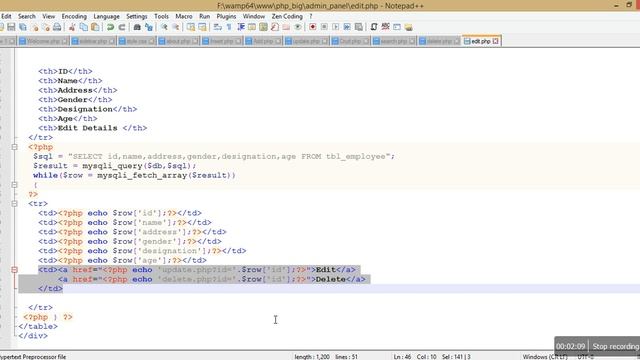Stop macro recording toolbar icon

tap(324, 27)
